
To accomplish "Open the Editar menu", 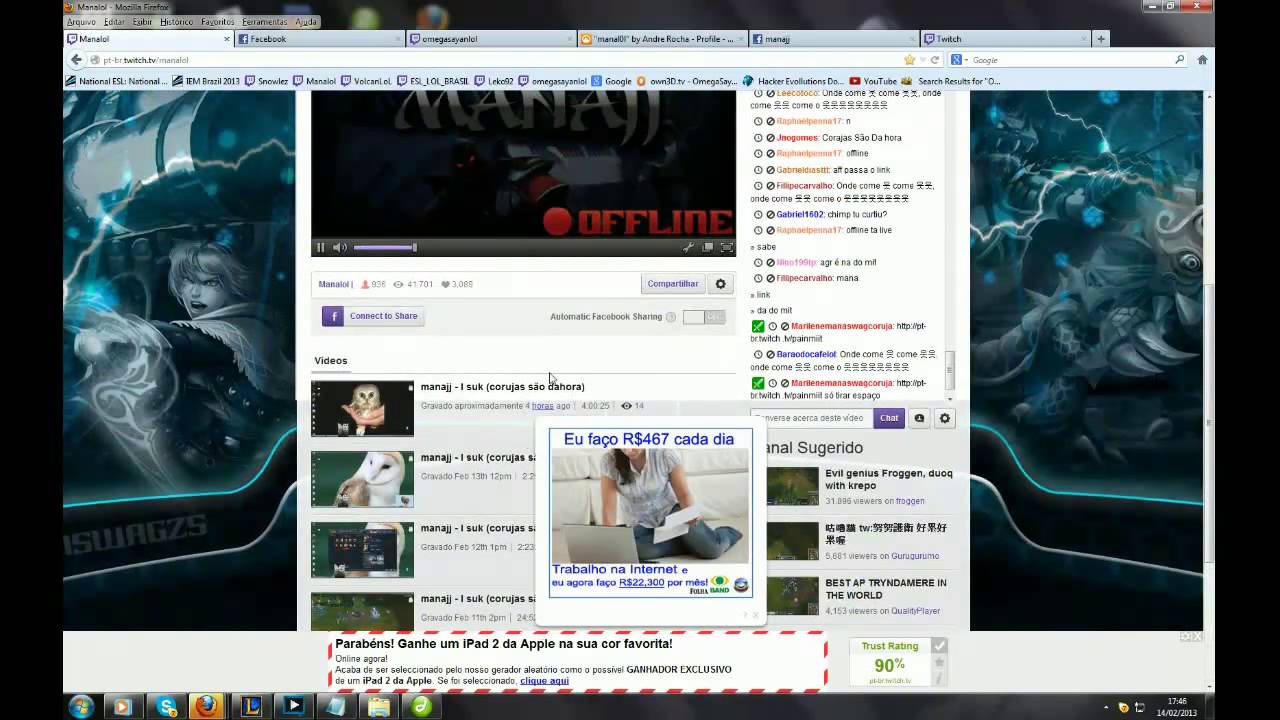I will 114,21.
